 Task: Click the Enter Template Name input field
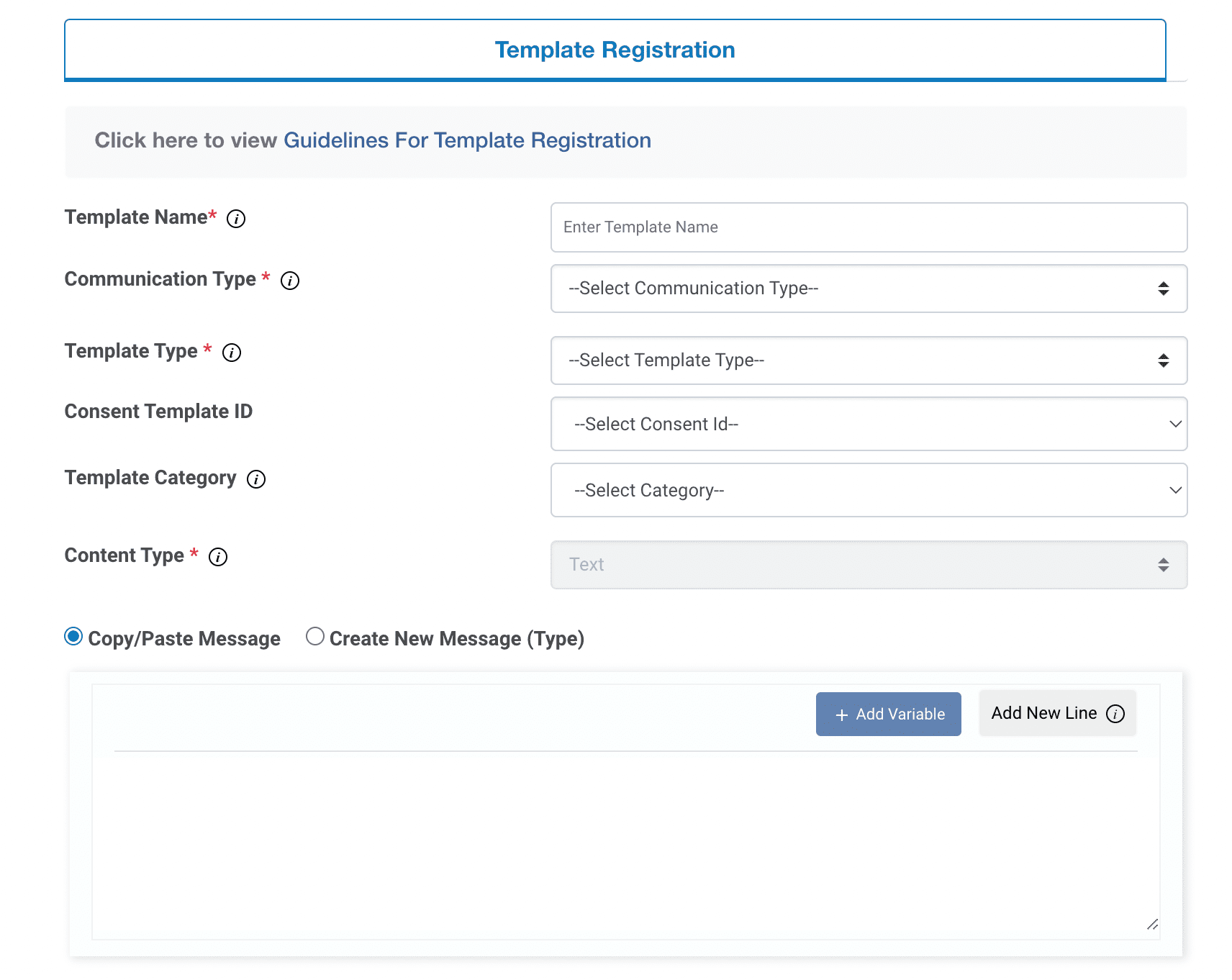(868, 227)
